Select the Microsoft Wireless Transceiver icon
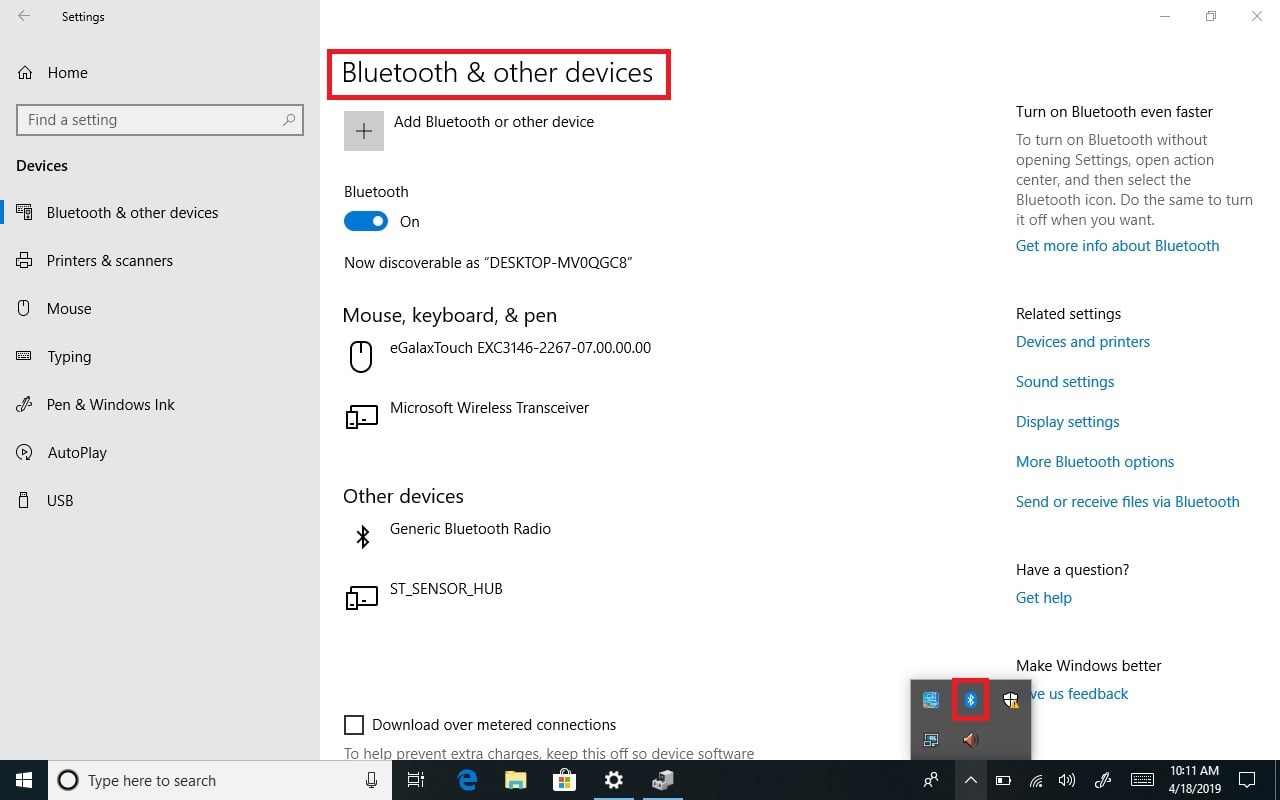Viewport: 1280px width, 800px height. click(361, 417)
